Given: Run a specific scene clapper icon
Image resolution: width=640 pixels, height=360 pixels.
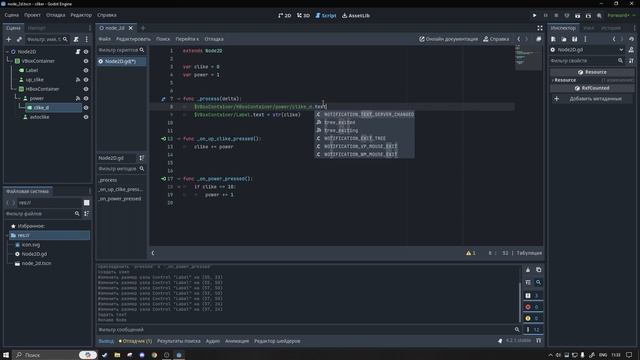Looking at the screenshot, I should pyautogui.click(x=588, y=16).
